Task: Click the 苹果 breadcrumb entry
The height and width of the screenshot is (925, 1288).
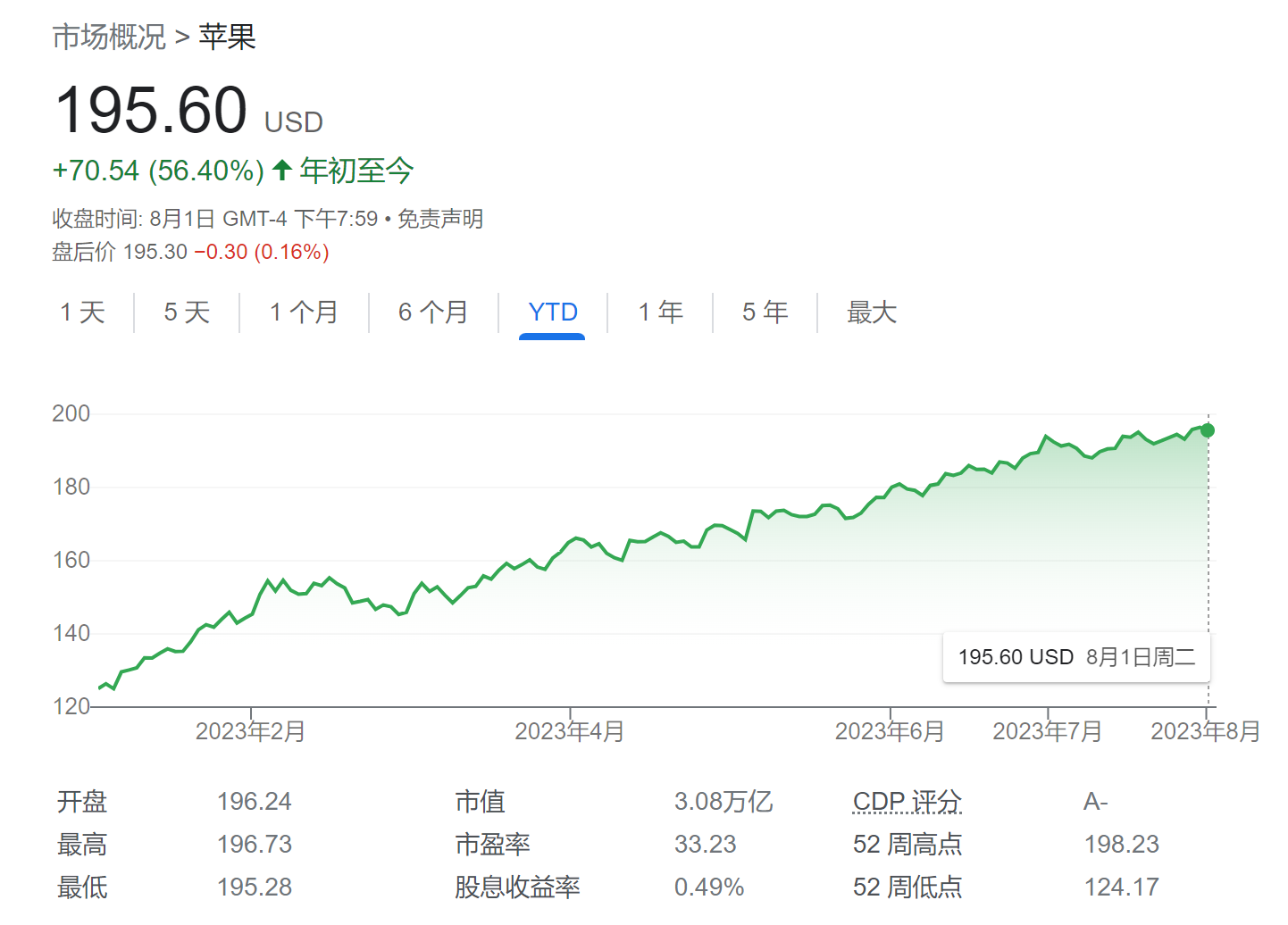Action: pos(226,37)
